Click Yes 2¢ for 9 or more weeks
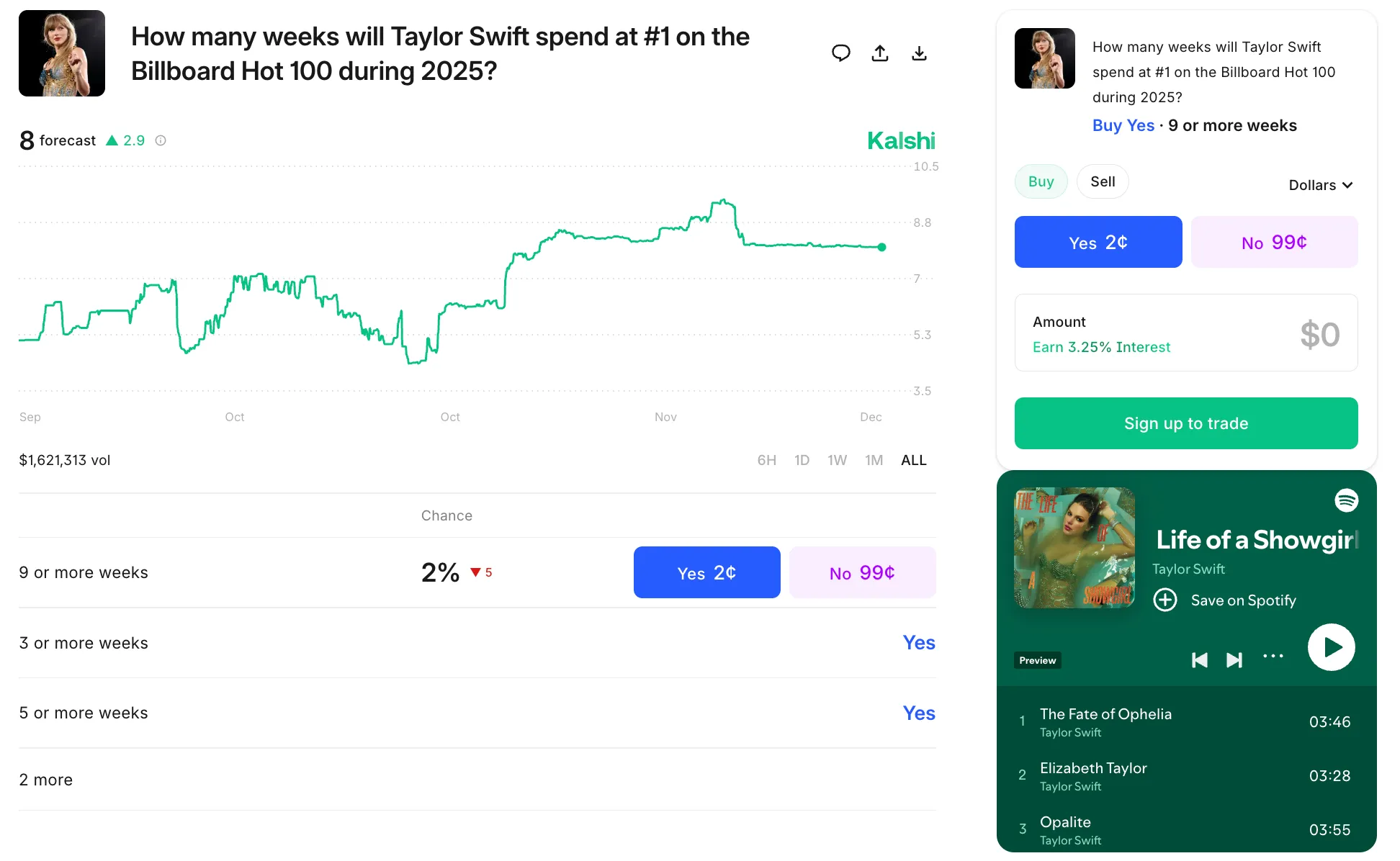 [706, 572]
